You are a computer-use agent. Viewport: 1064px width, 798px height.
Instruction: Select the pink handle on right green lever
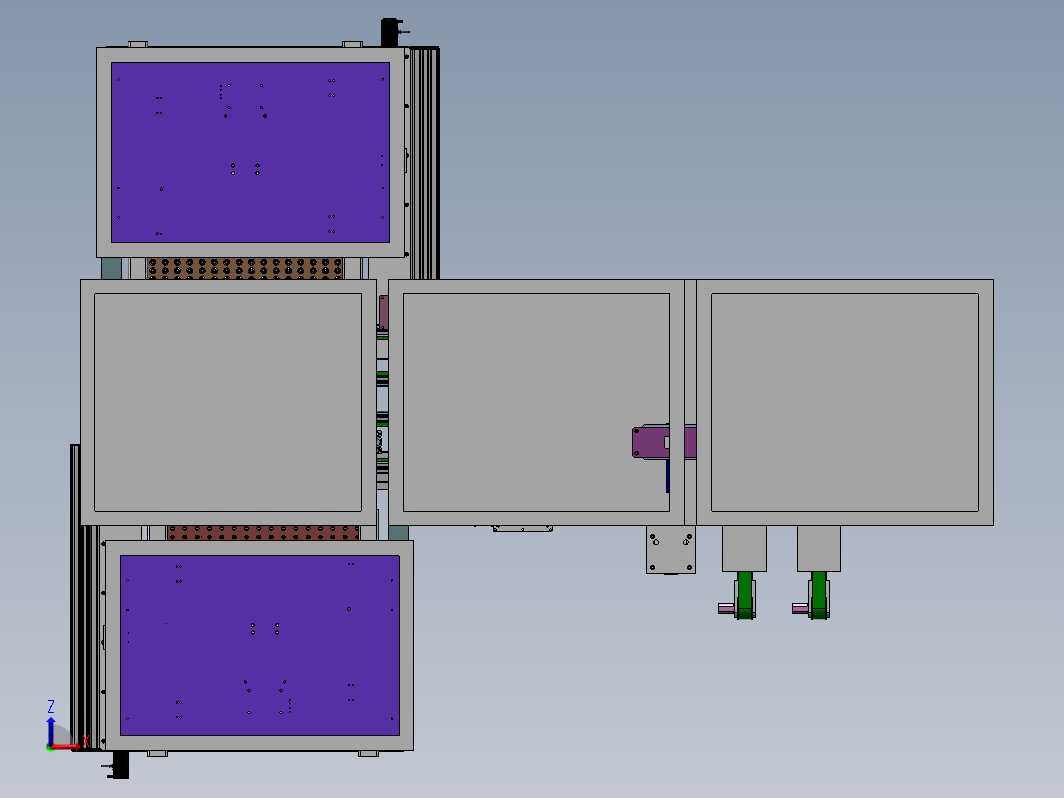801,608
